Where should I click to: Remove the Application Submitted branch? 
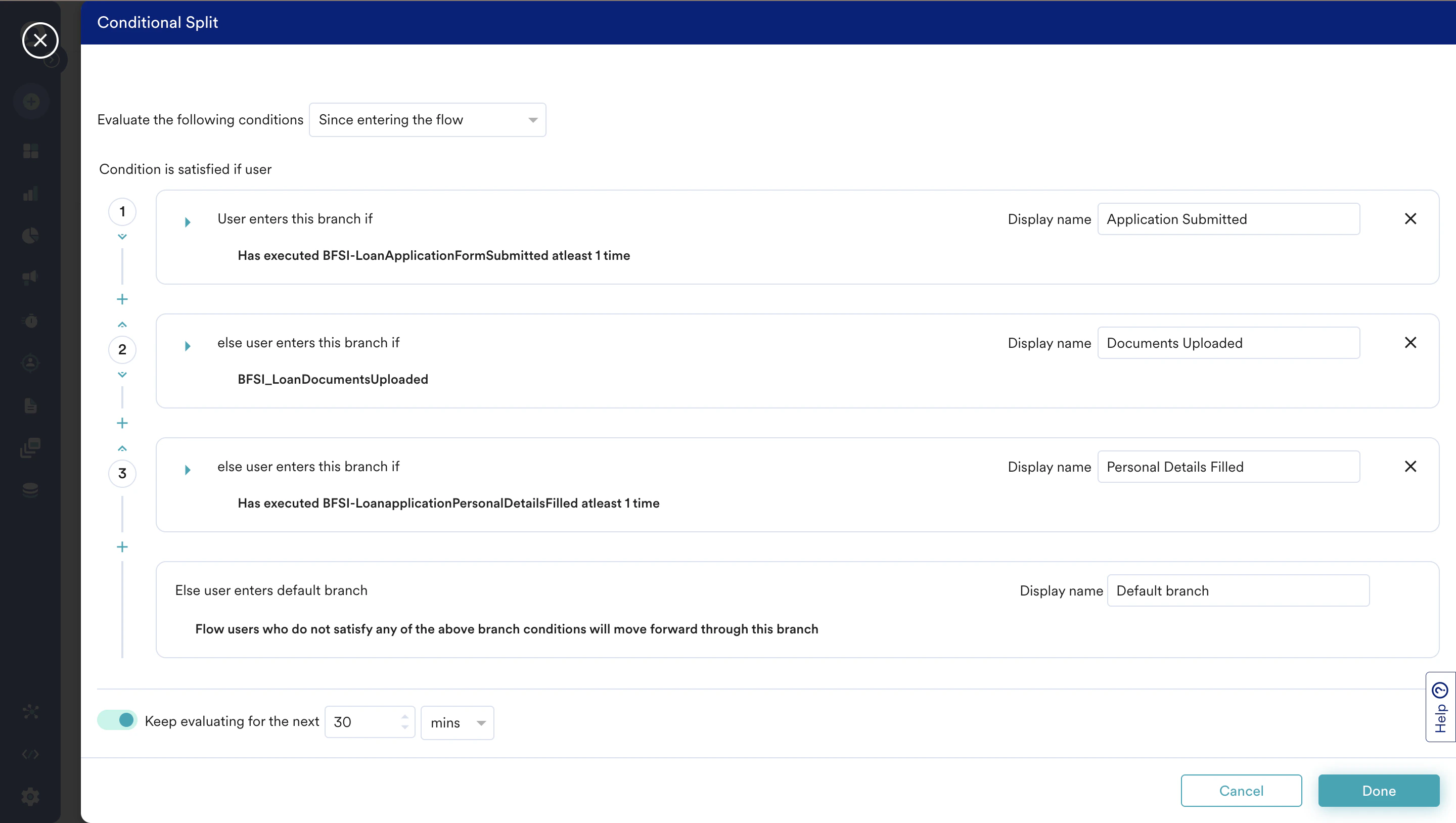pos(1410,219)
